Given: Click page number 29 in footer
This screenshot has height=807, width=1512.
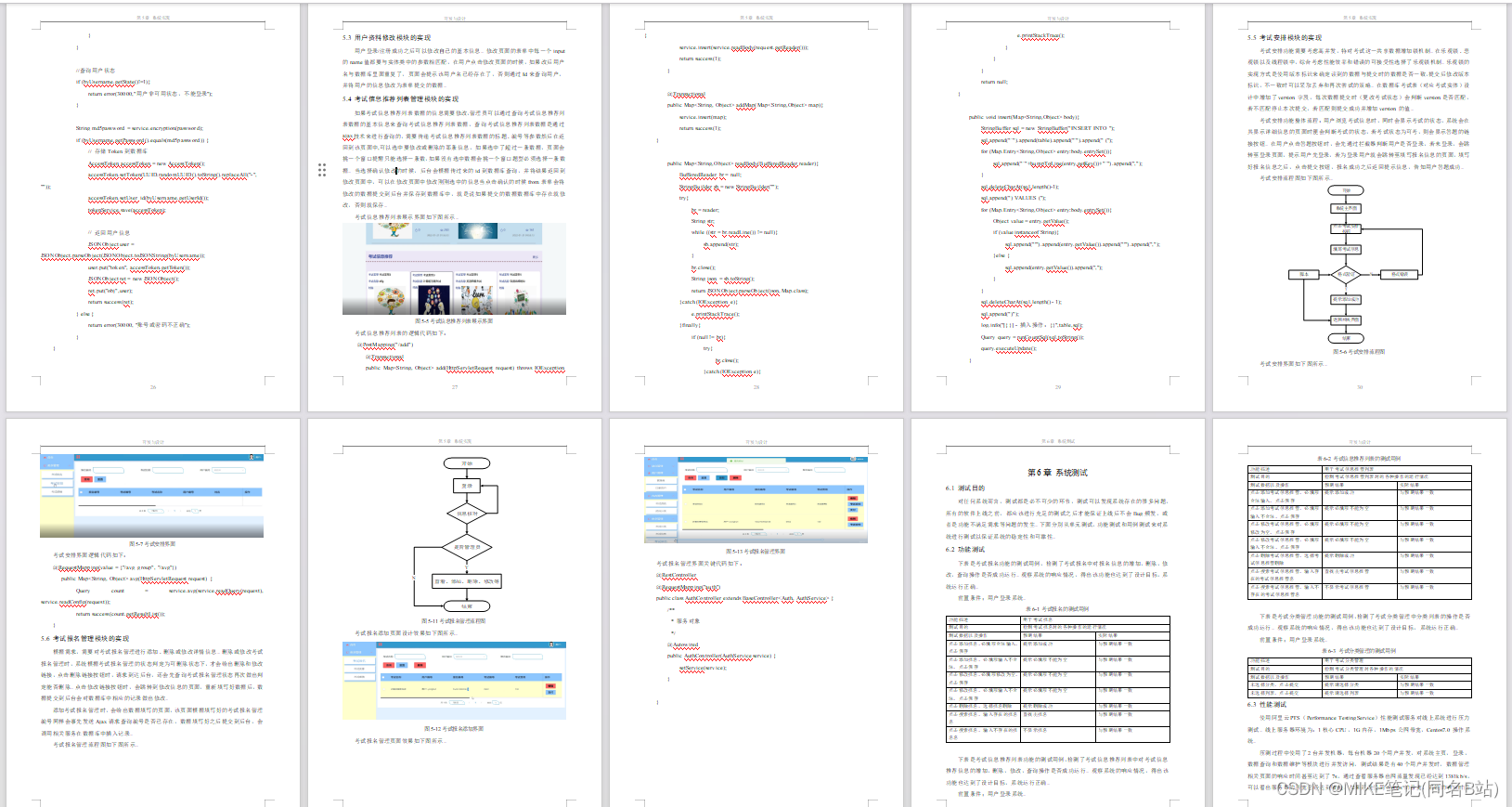Looking at the screenshot, I should pos(1057,387).
